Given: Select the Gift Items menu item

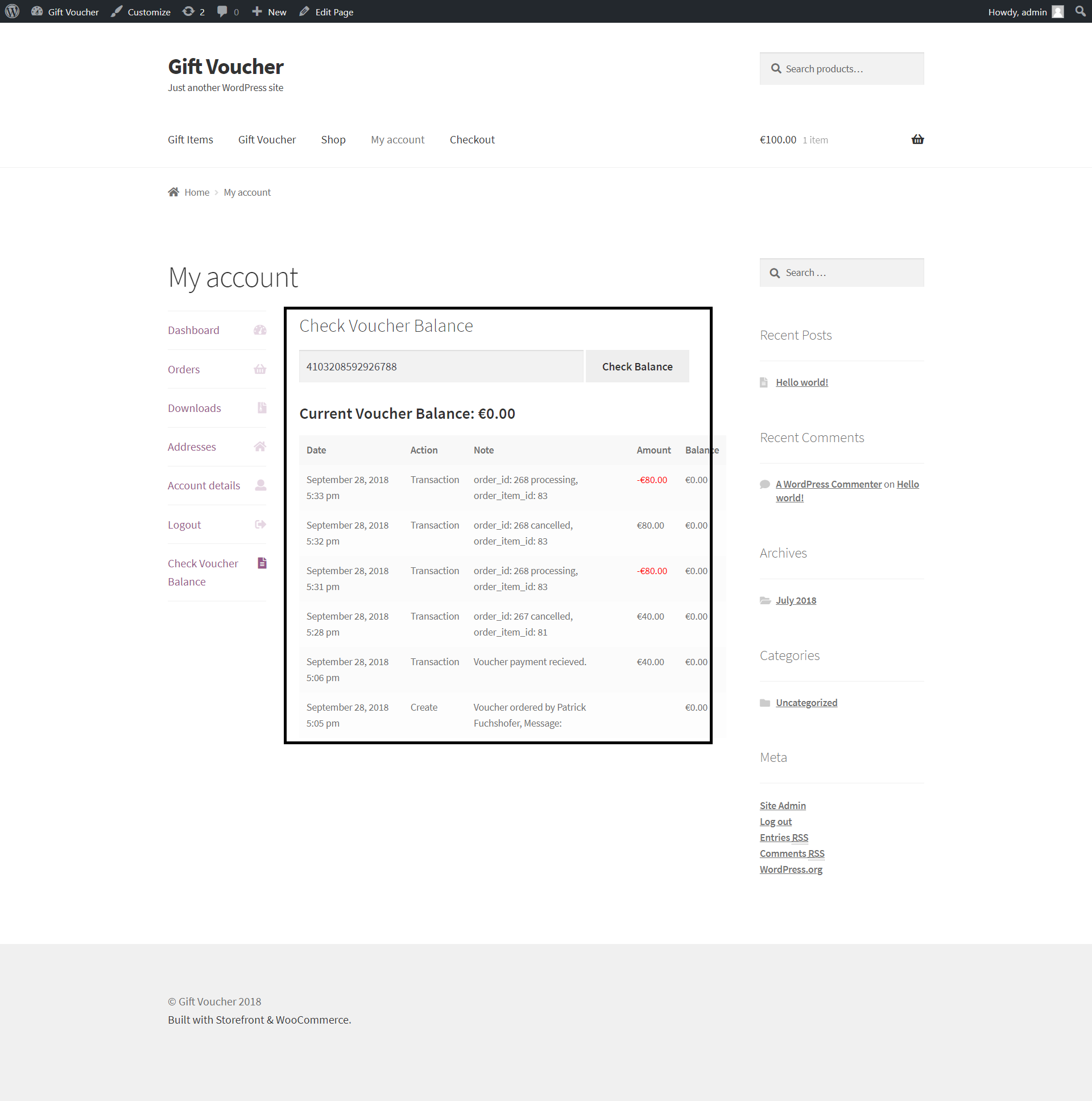Looking at the screenshot, I should pyautogui.click(x=190, y=139).
